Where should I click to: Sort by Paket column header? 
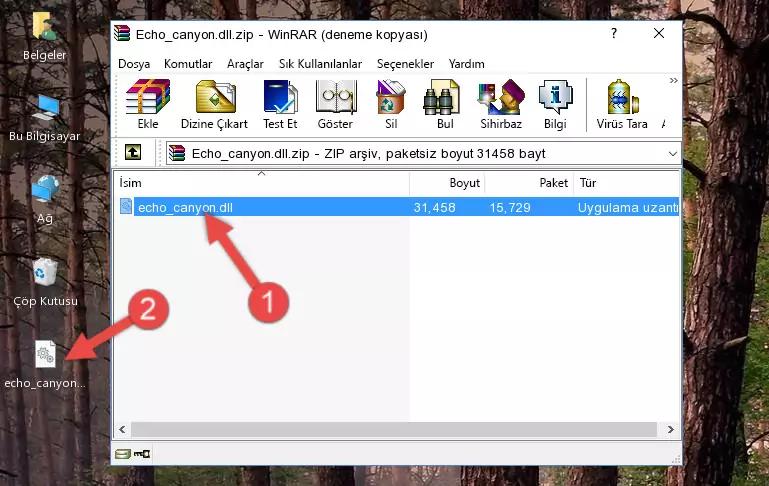pos(529,183)
